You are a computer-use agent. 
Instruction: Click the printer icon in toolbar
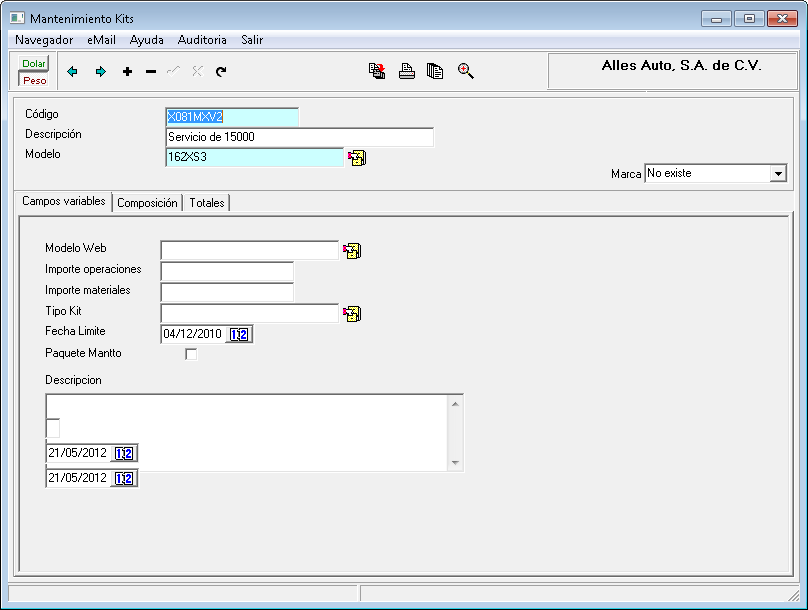[407, 71]
